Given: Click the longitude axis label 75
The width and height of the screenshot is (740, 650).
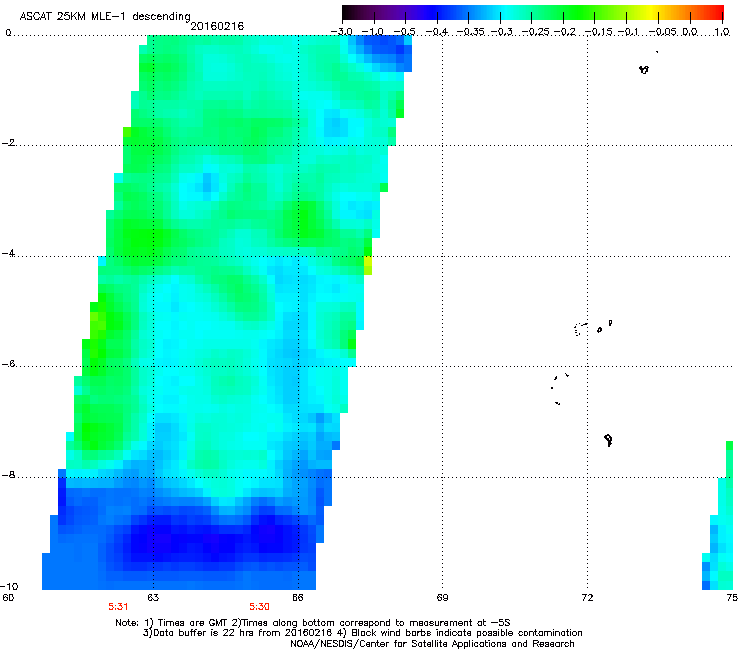Looking at the screenshot, I should pos(732,598).
